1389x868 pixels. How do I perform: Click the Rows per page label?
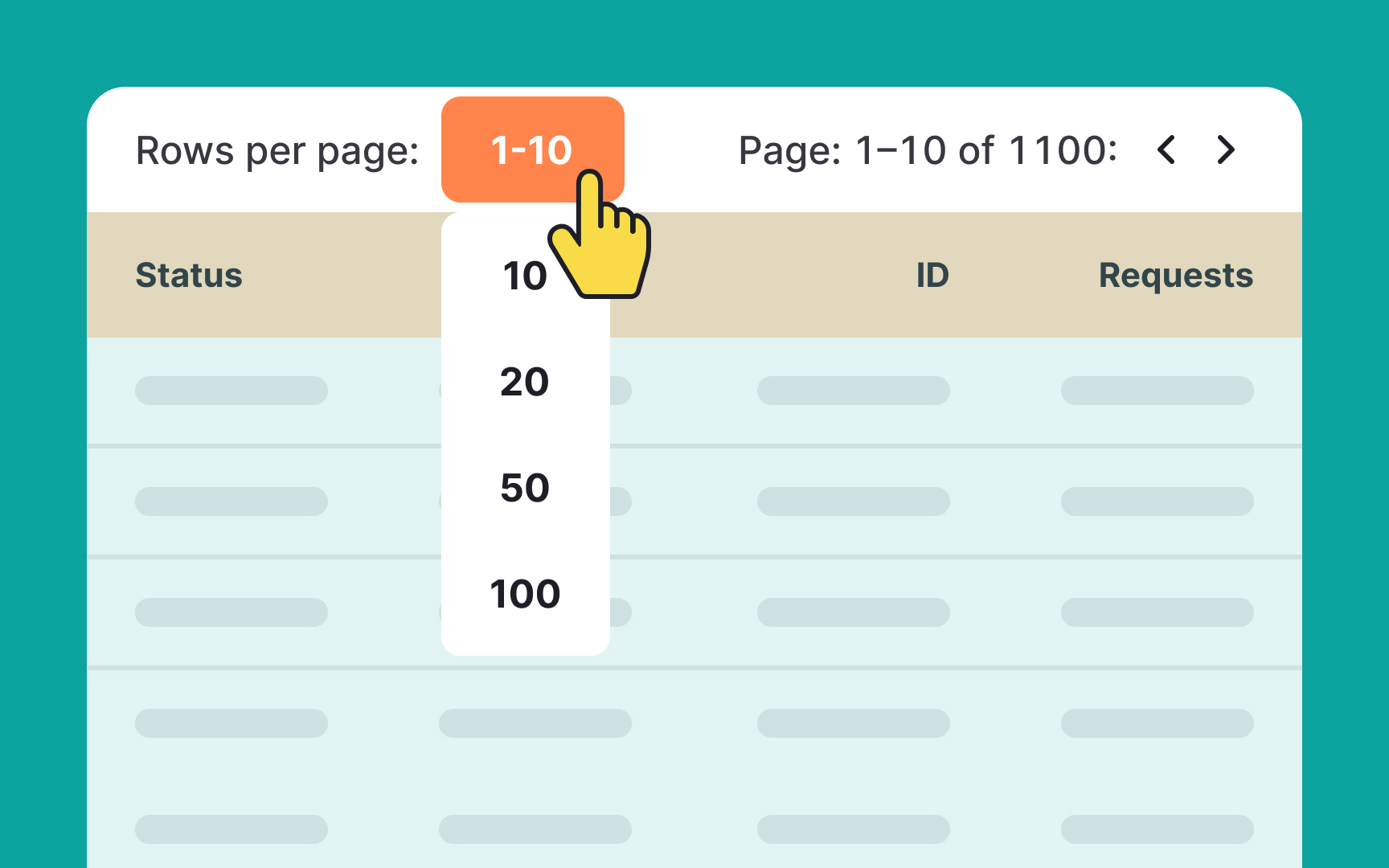click(x=277, y=150)
